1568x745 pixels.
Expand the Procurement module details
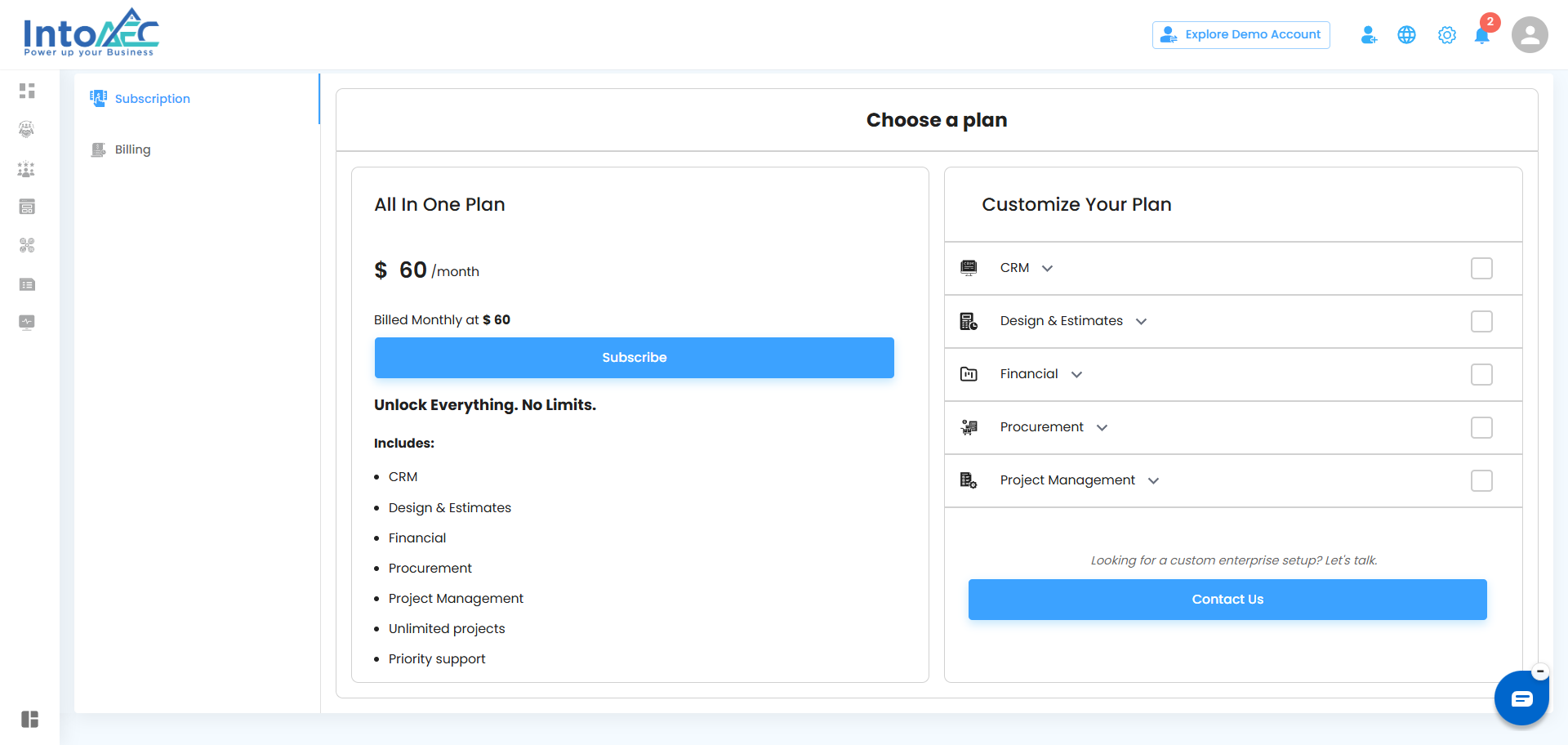1102,428
